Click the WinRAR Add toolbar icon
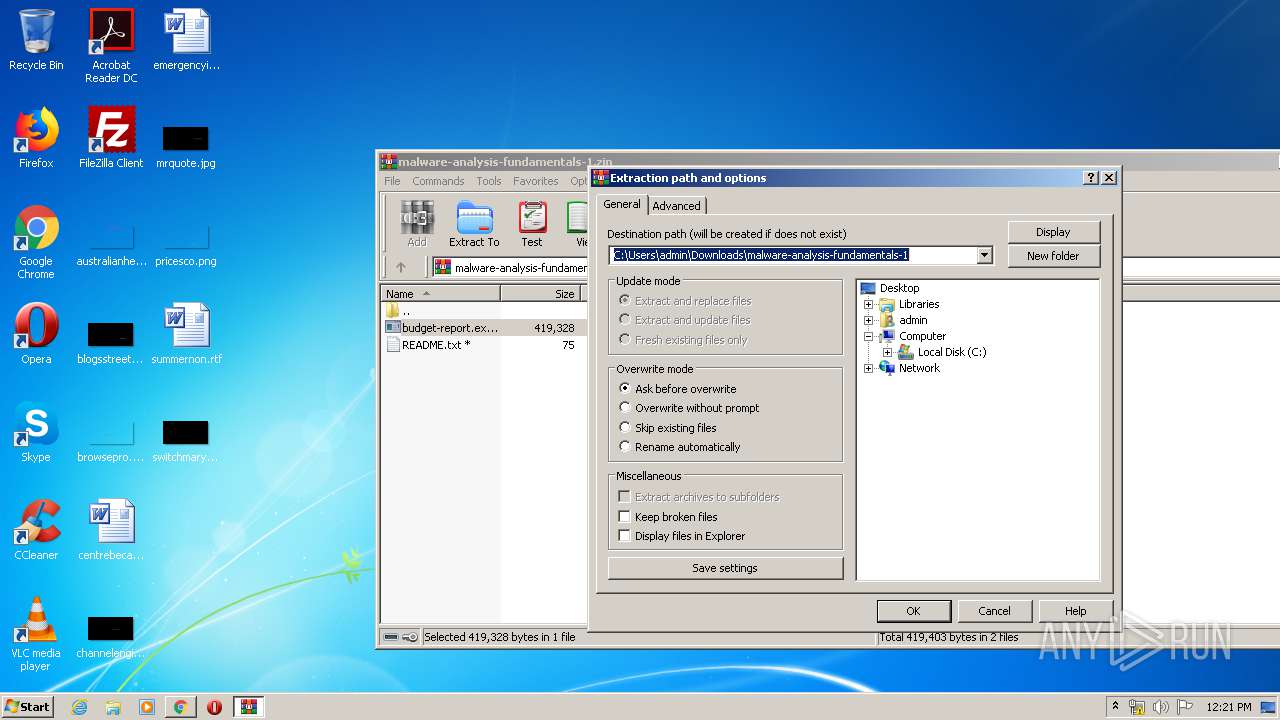 point(417,224)
